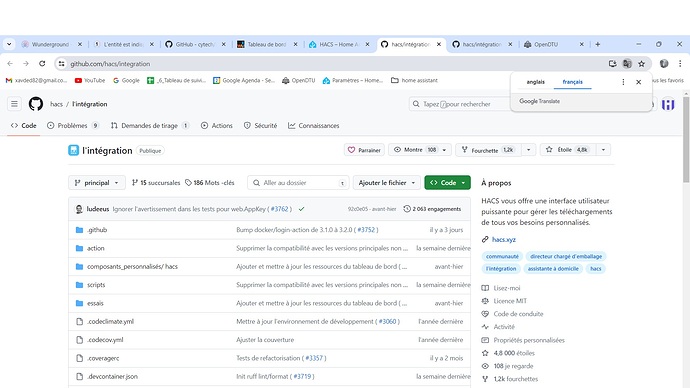The image size is (690, 388).
Task: Close the Google Translate popup
Action: coord(639,82)
